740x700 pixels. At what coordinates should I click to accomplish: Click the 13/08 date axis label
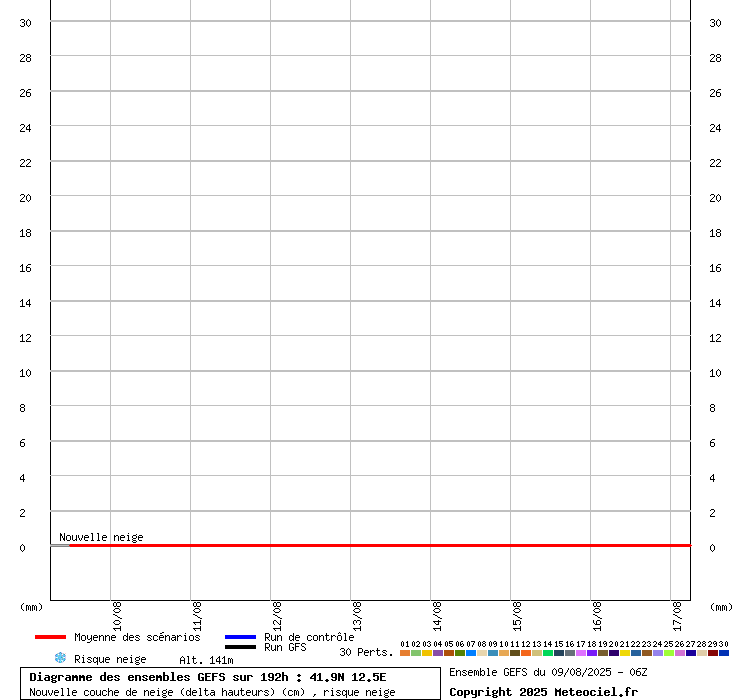click(x=357, y=616)
